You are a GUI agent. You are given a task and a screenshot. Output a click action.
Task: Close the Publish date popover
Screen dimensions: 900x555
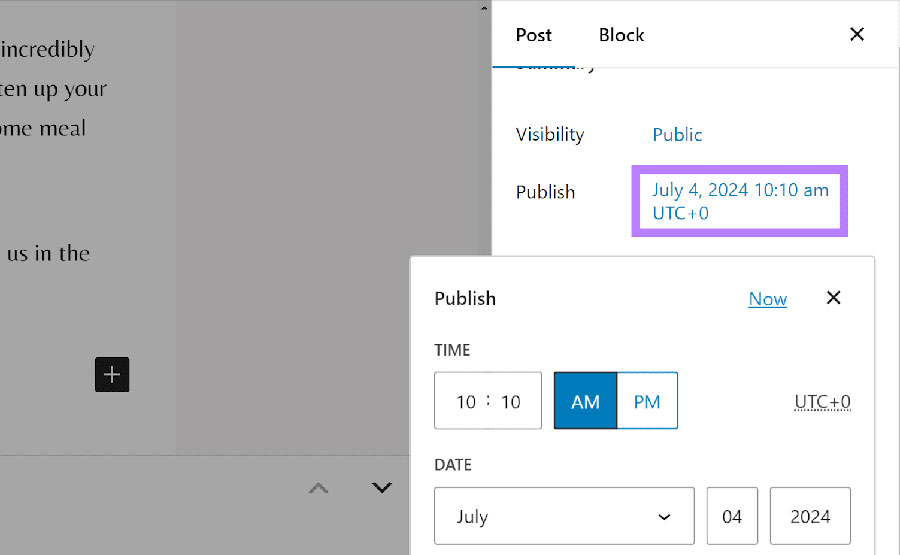tap(834, 298)
